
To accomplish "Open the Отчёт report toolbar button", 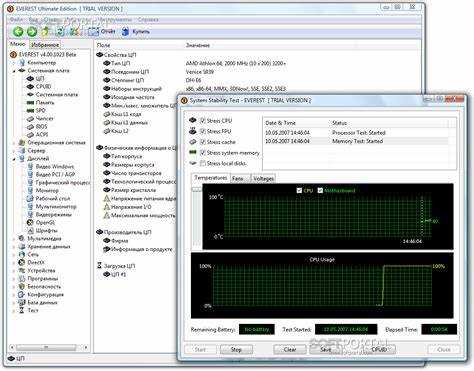I will tap(102, 31).
